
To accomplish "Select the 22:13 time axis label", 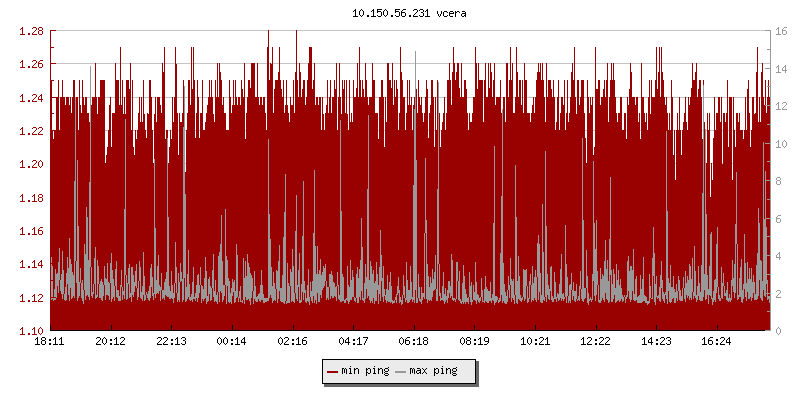I will 171,341.
